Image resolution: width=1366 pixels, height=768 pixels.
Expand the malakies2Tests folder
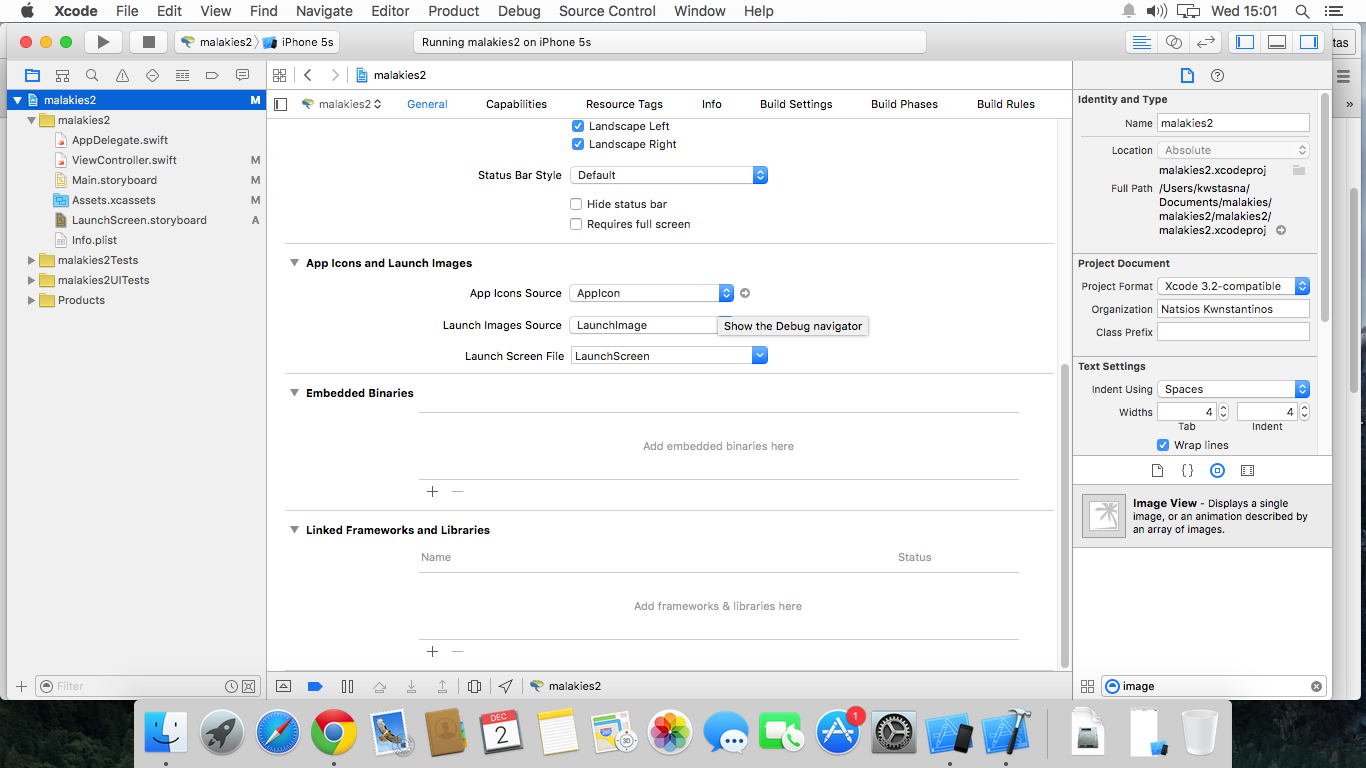pos(32,260)
